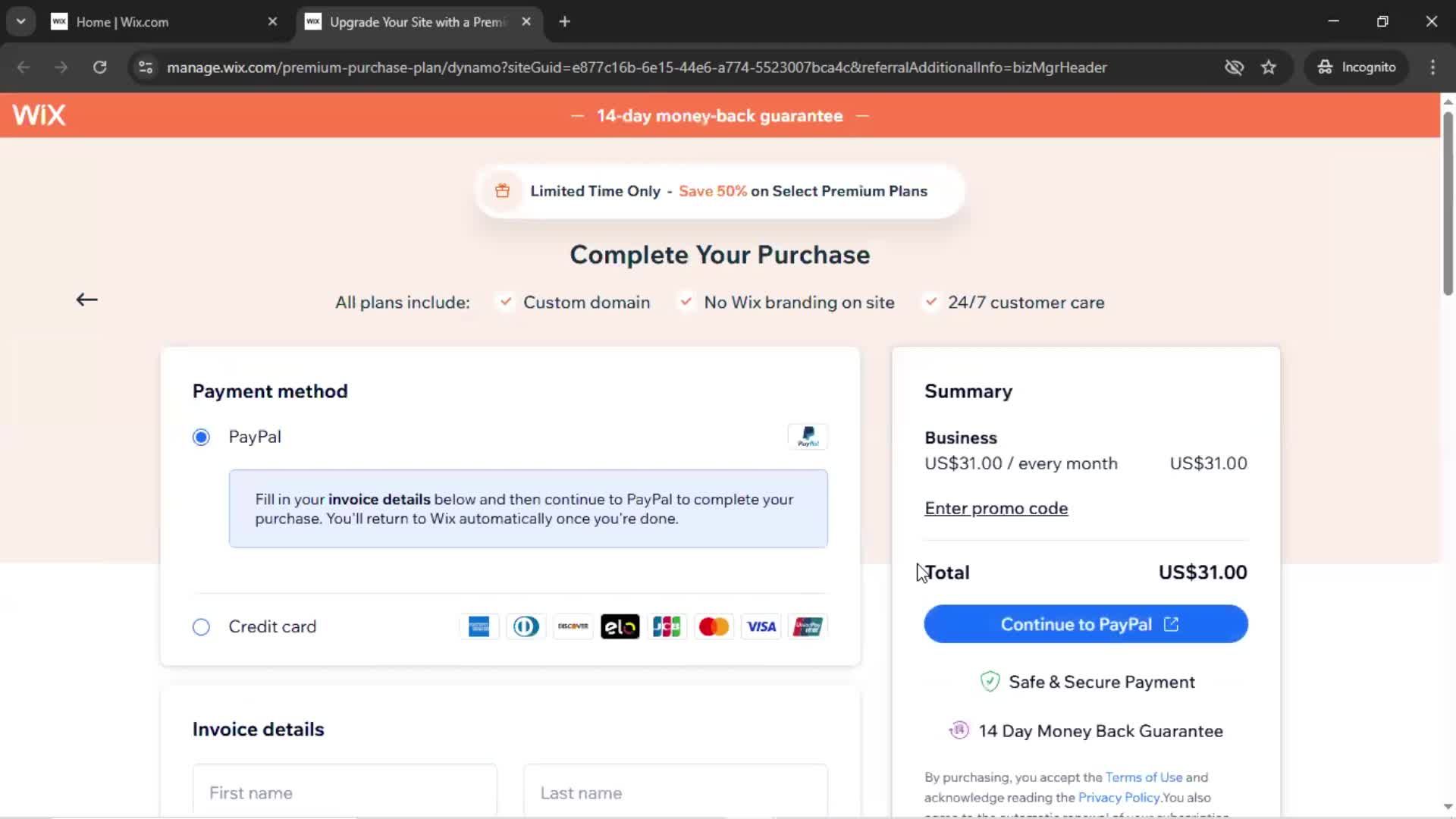Viewport: 1456px width, 819px height.
Task: Switch to the Upgrade Your Site tab
Action: point(419,22)
